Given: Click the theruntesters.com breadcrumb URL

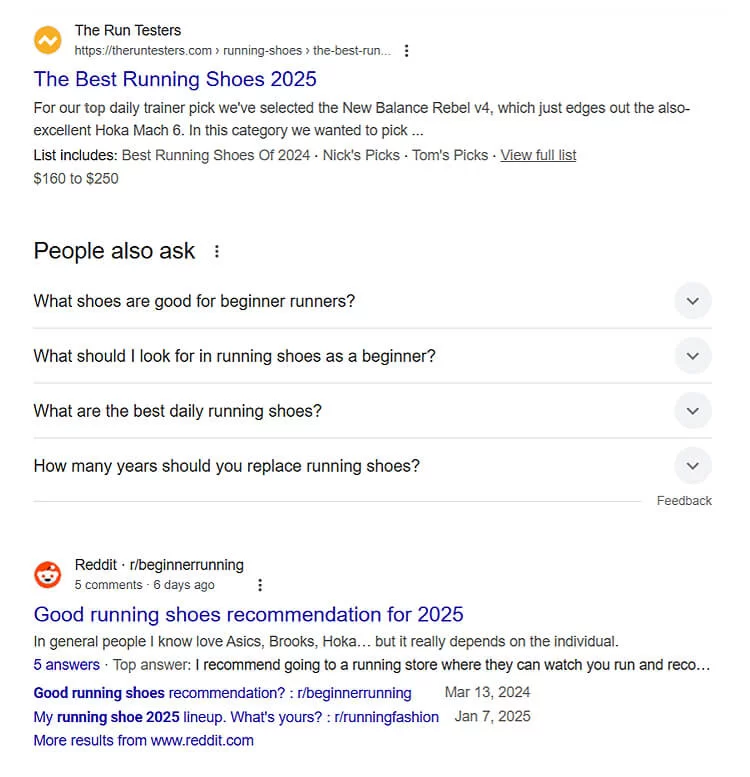Looking at the screenshot, I should point(232,51).
